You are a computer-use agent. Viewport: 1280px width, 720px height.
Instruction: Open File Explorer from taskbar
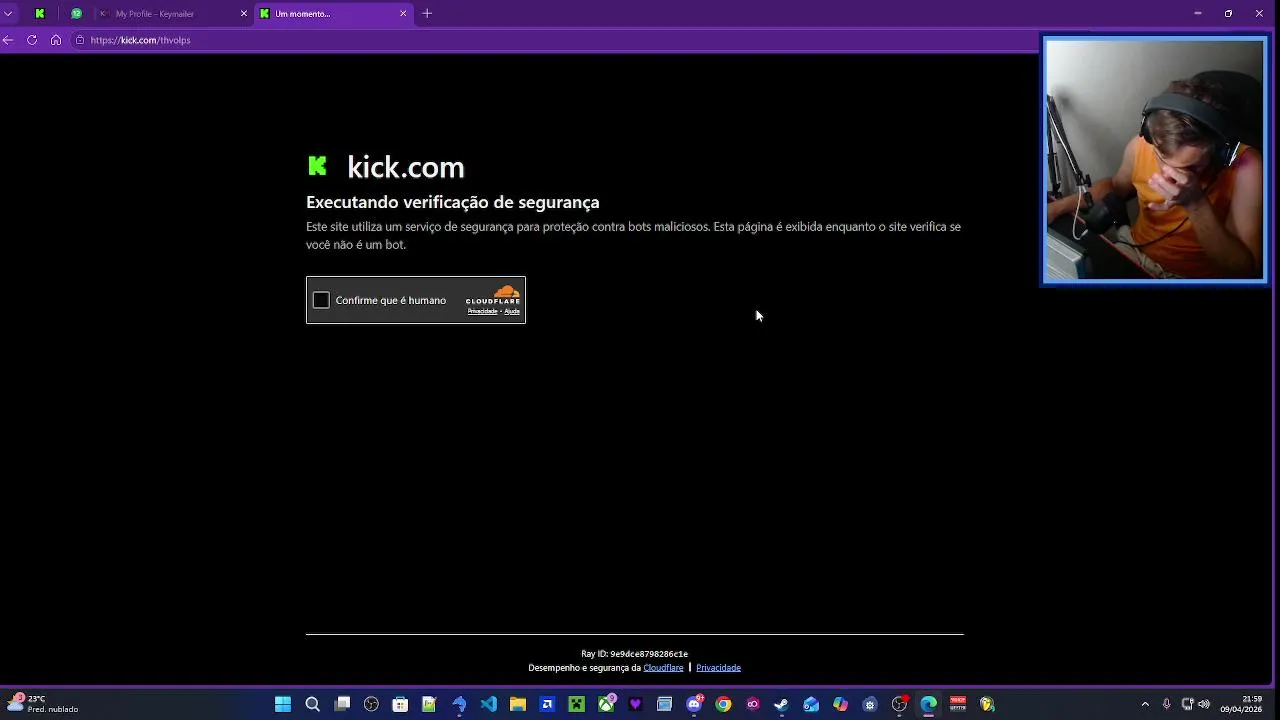pyautogui.click(x=518, y=704)
